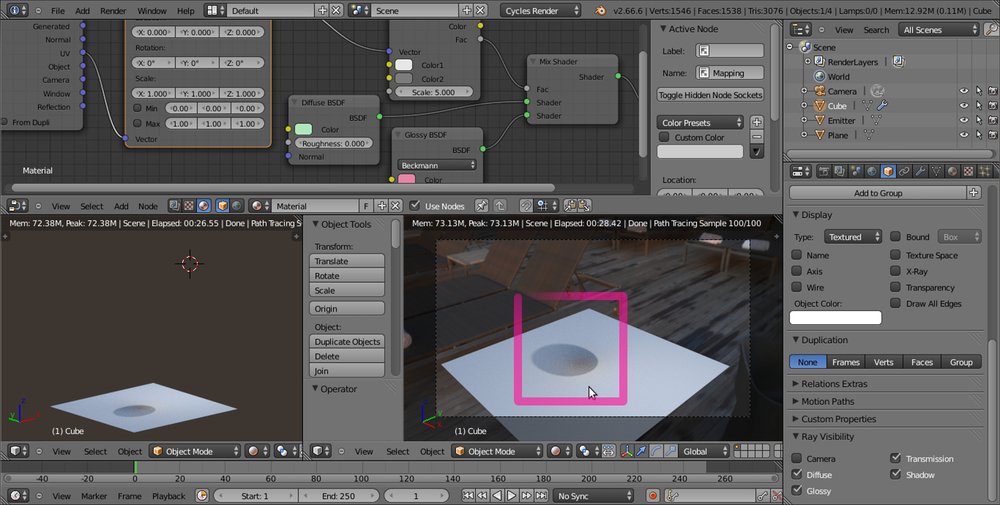Click the play animation button

511,496
